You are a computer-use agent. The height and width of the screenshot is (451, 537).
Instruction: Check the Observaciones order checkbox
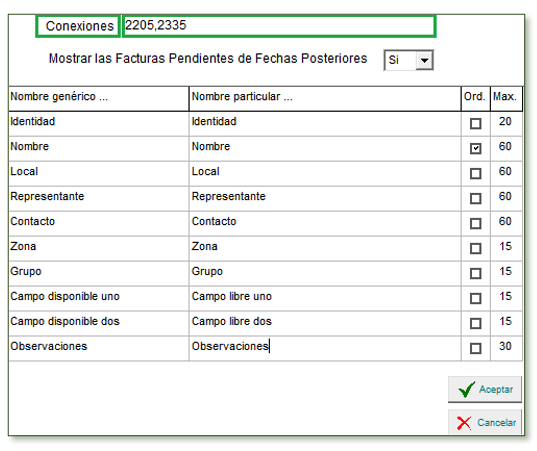tap(475, 348)
